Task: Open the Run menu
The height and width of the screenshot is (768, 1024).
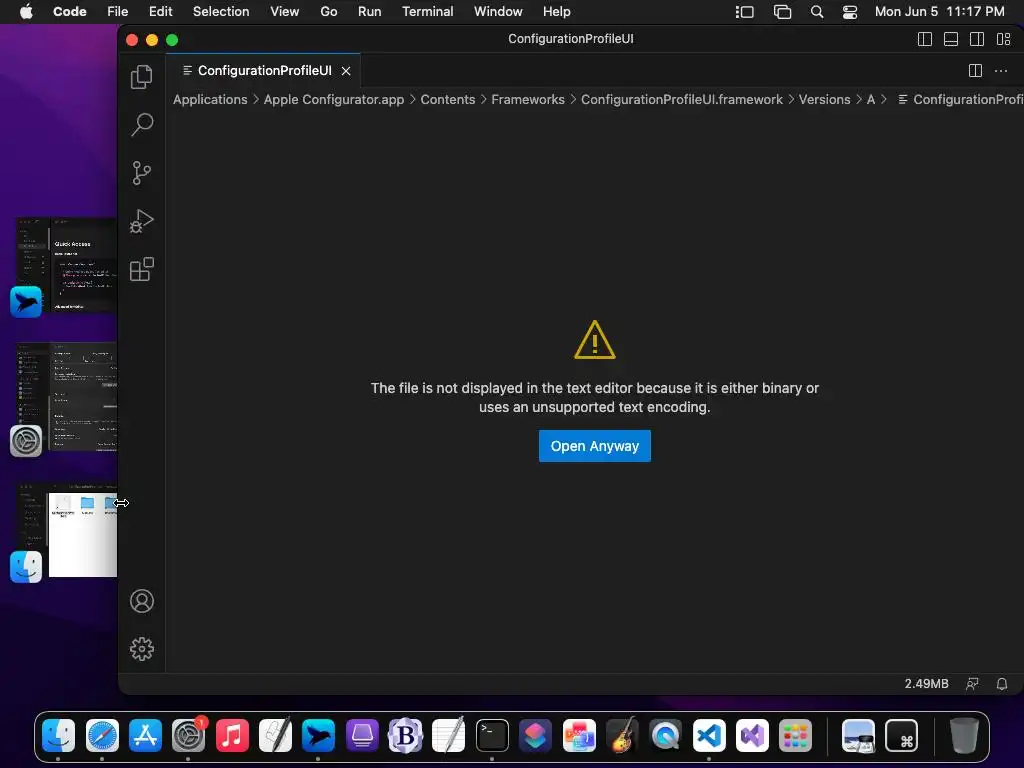Action: click(370, 12)
